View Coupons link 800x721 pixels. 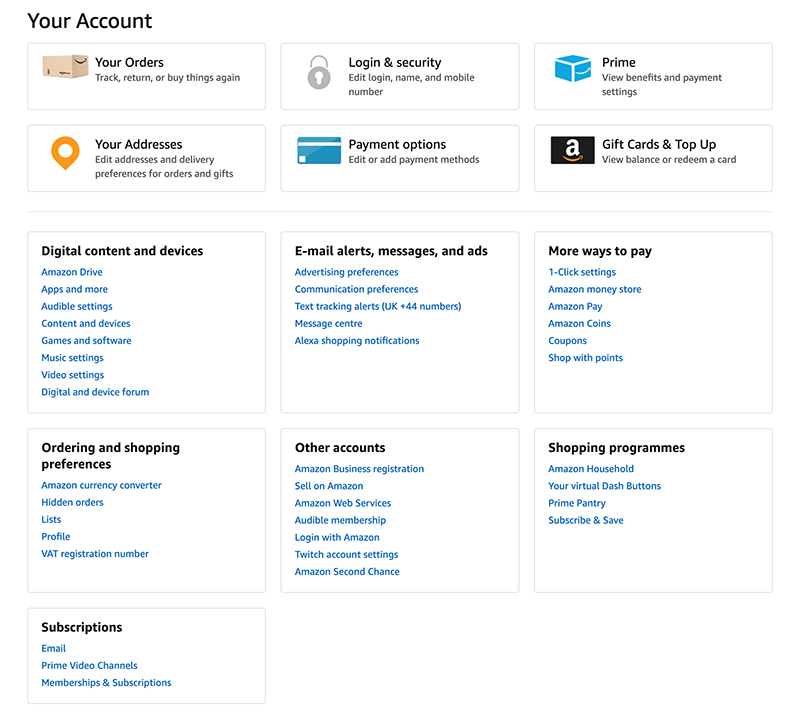coord(567,340)
